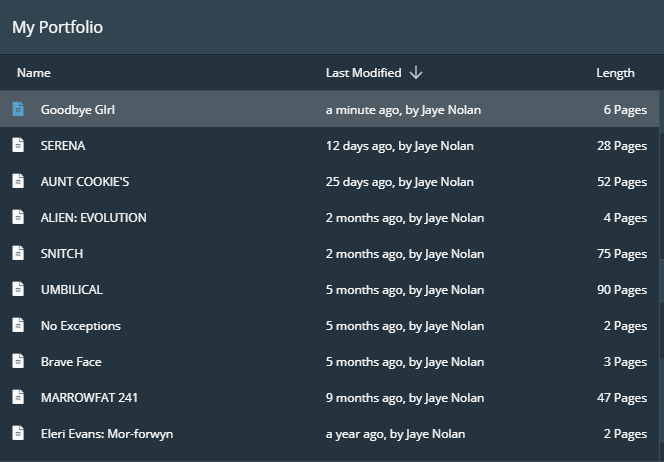Screen dimensions: 664x462
Task: Toggle sort direction arrow beside Last Modified
Action: point(416,72)
